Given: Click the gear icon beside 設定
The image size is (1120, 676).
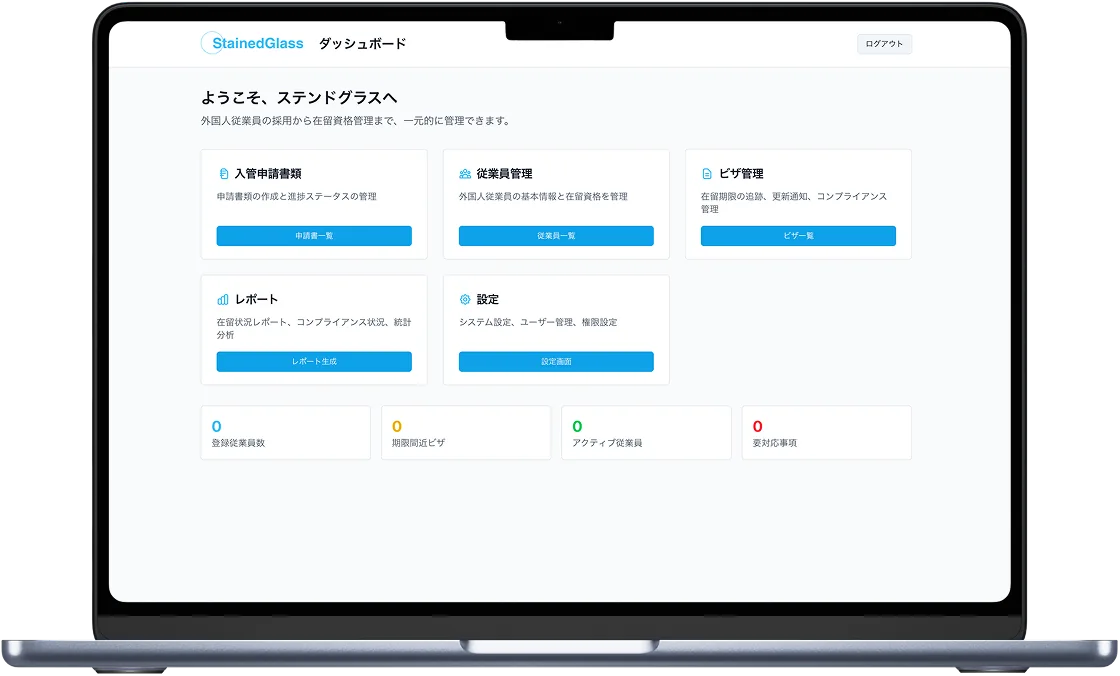Looking at the screenshot, I should 465,300.
